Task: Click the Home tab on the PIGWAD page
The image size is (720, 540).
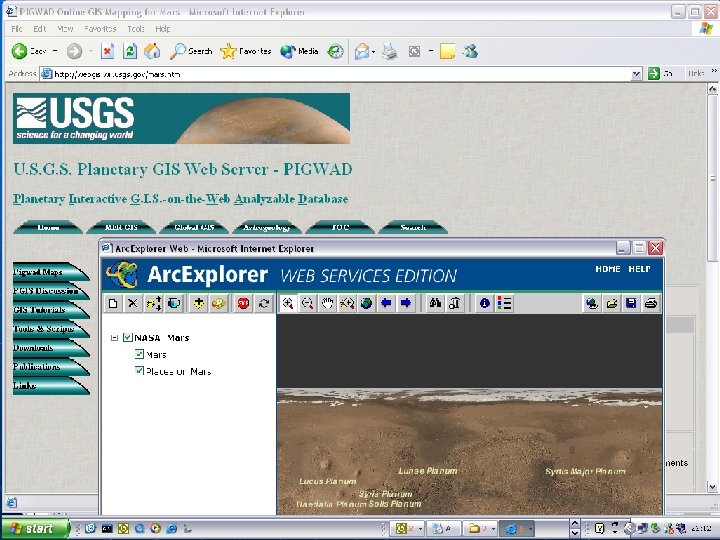Action: (48, 227)
